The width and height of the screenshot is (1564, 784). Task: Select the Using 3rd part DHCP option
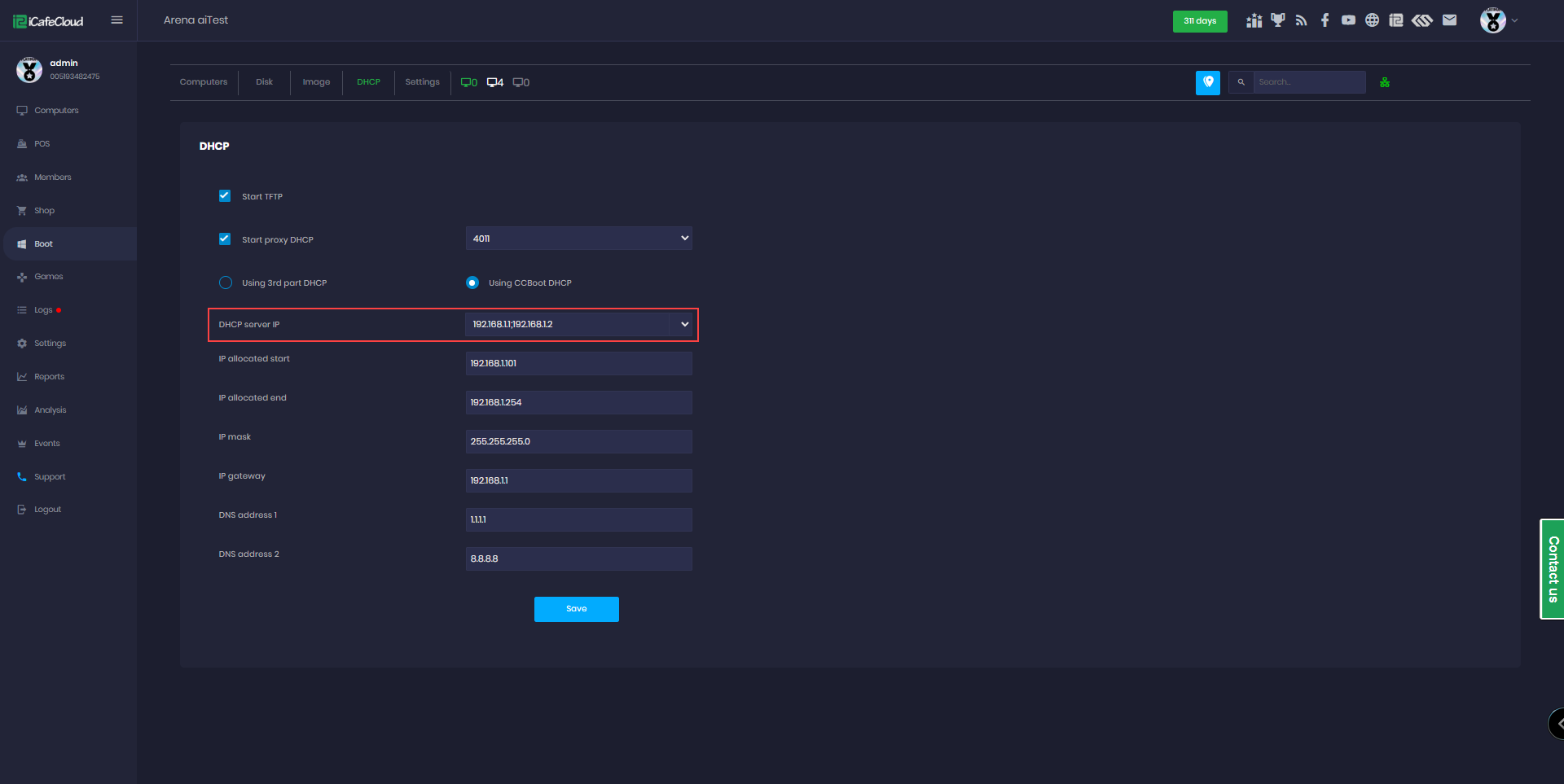225,283
